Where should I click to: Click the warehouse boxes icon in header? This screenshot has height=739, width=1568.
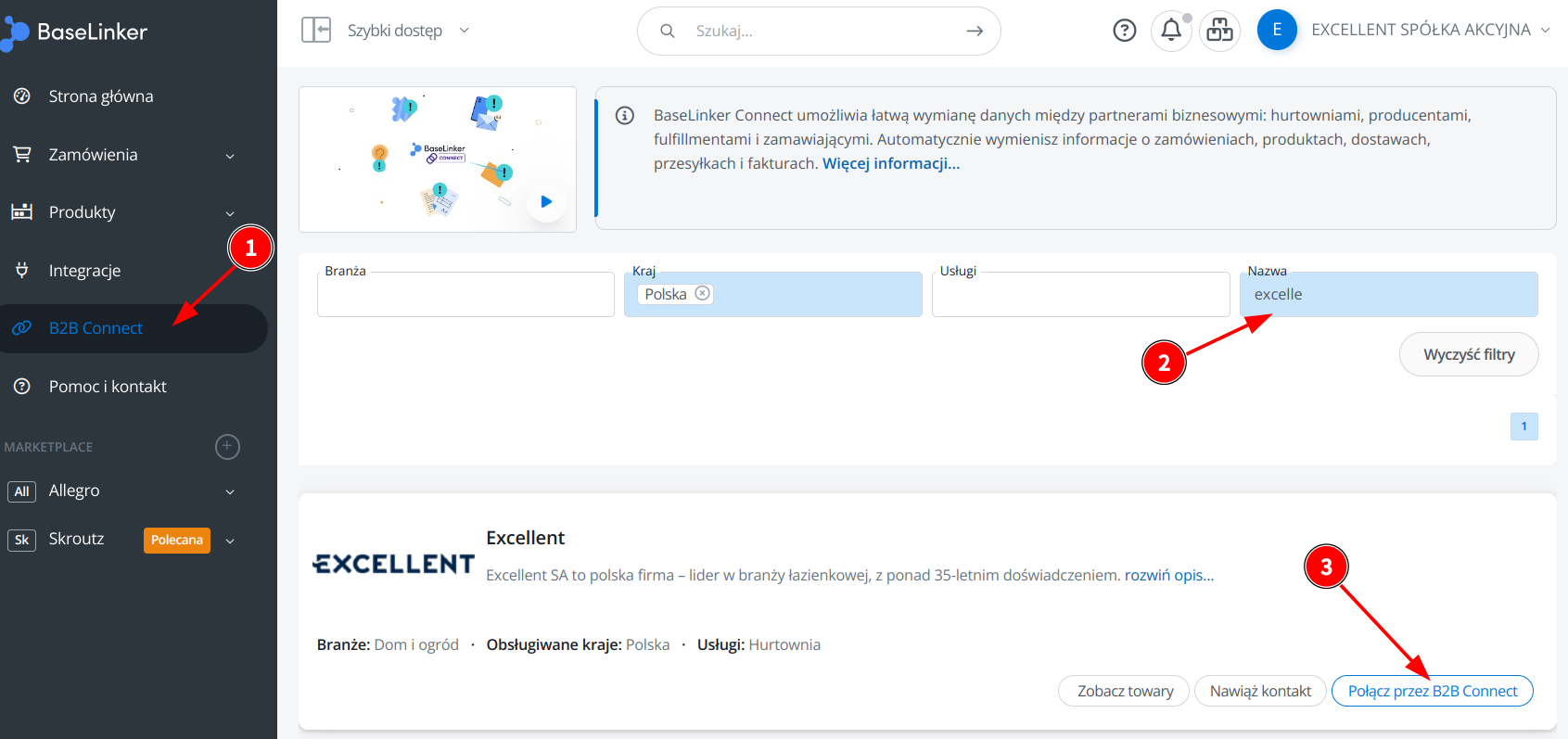click(x=1219, y=31)
